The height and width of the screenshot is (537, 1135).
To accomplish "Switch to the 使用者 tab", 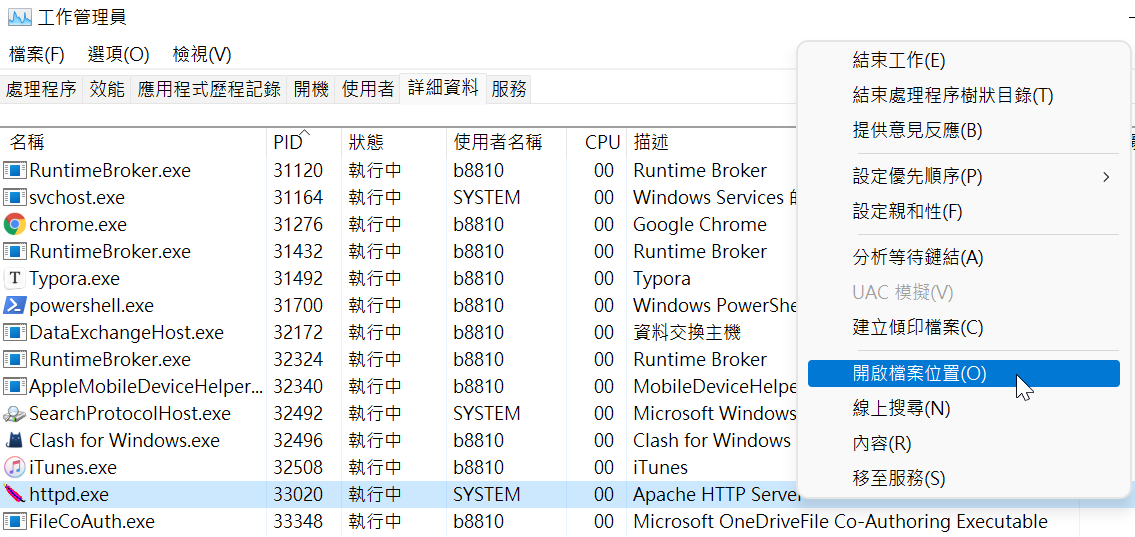I will [x=368, y=90].
